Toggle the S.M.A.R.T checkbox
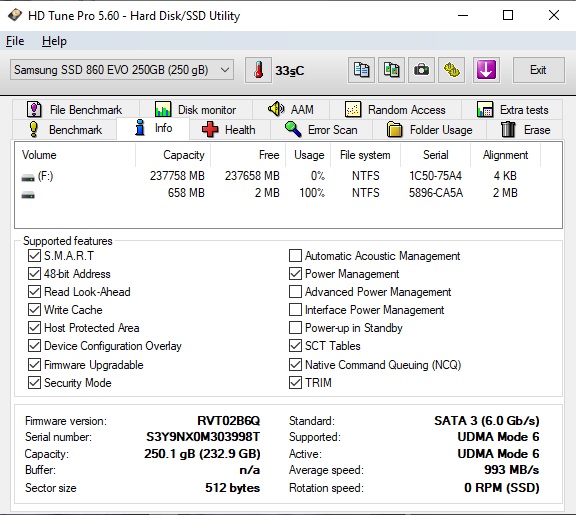Screen dimensions: 576x515 pos(34,255)
